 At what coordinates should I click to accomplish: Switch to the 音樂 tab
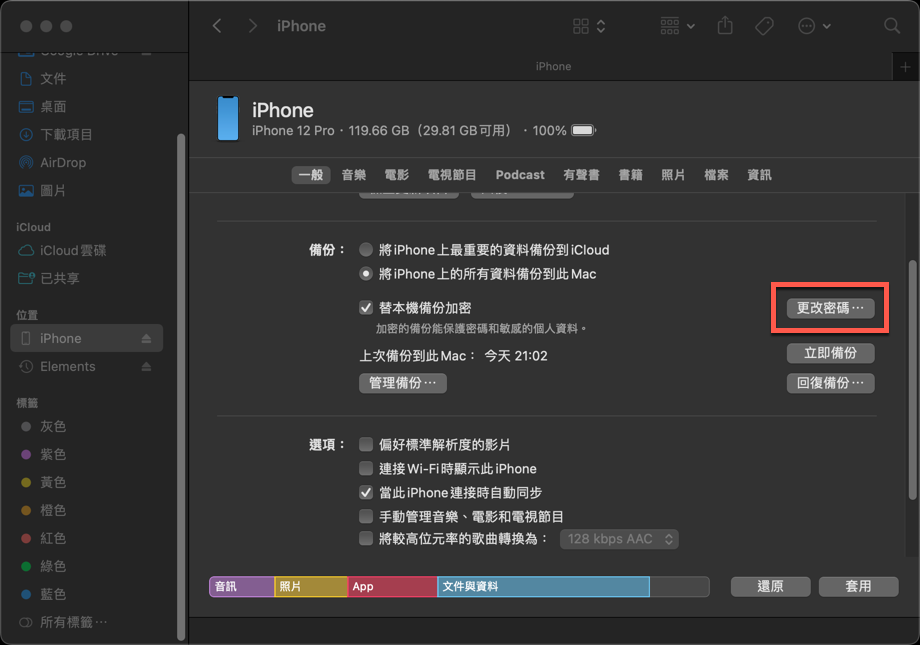pyautogui.click(x=354, y=175)
